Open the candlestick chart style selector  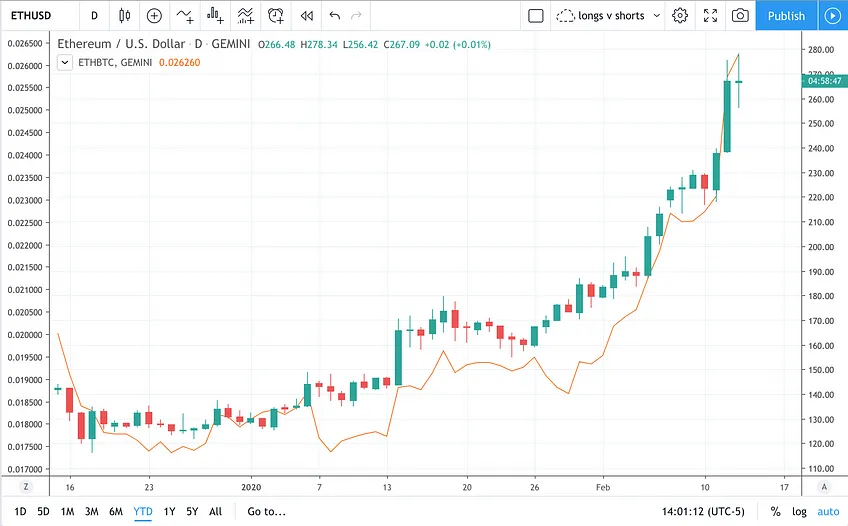point(124,16)
